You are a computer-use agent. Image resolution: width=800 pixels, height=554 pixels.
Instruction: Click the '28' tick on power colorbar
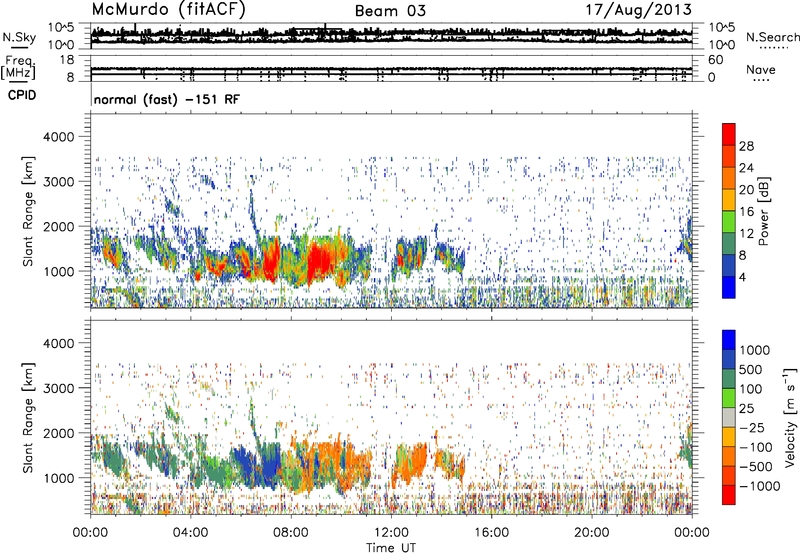pos(746,146)
